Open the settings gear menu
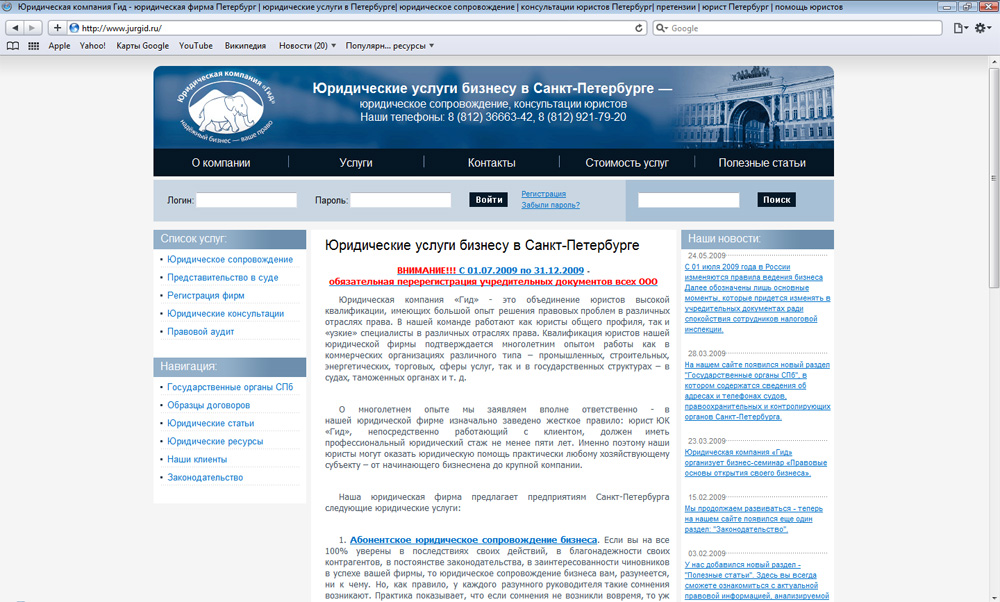Viewport: 1000px width, 602px height. [983, 28]
